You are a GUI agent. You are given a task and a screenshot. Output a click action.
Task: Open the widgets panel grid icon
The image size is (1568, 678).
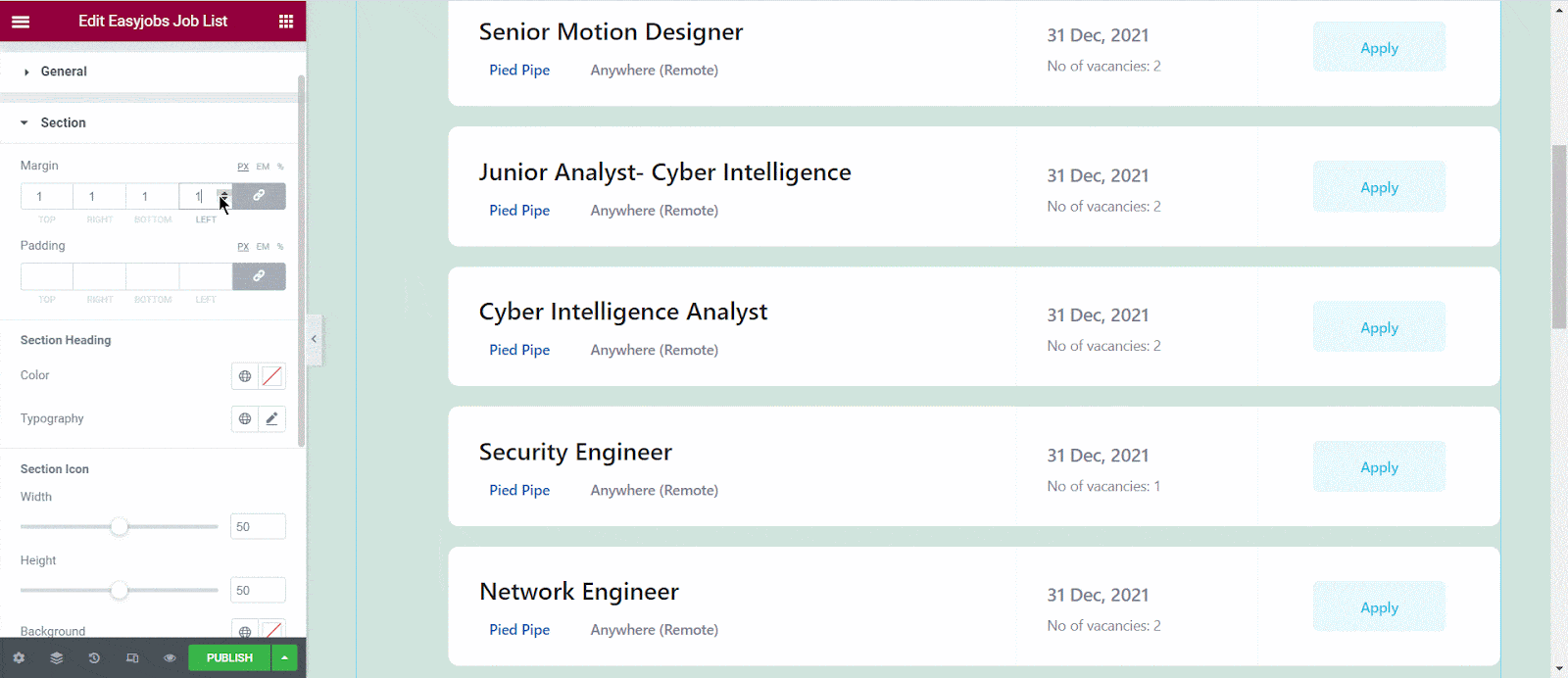285,21
